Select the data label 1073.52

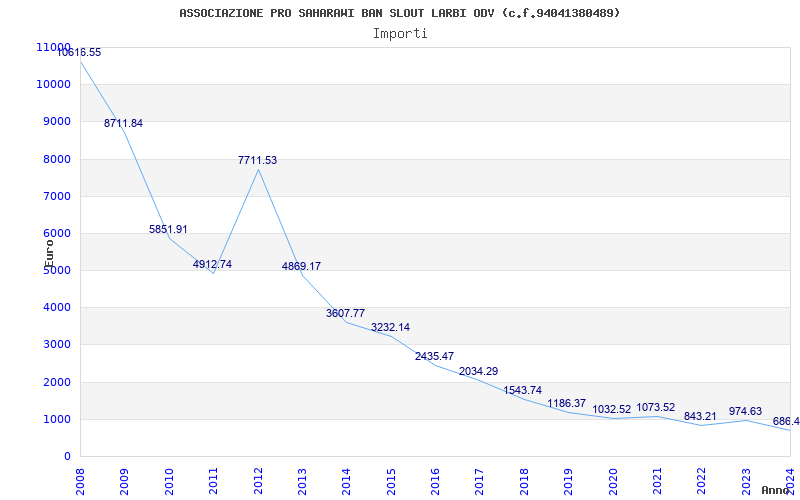[656, 407]
